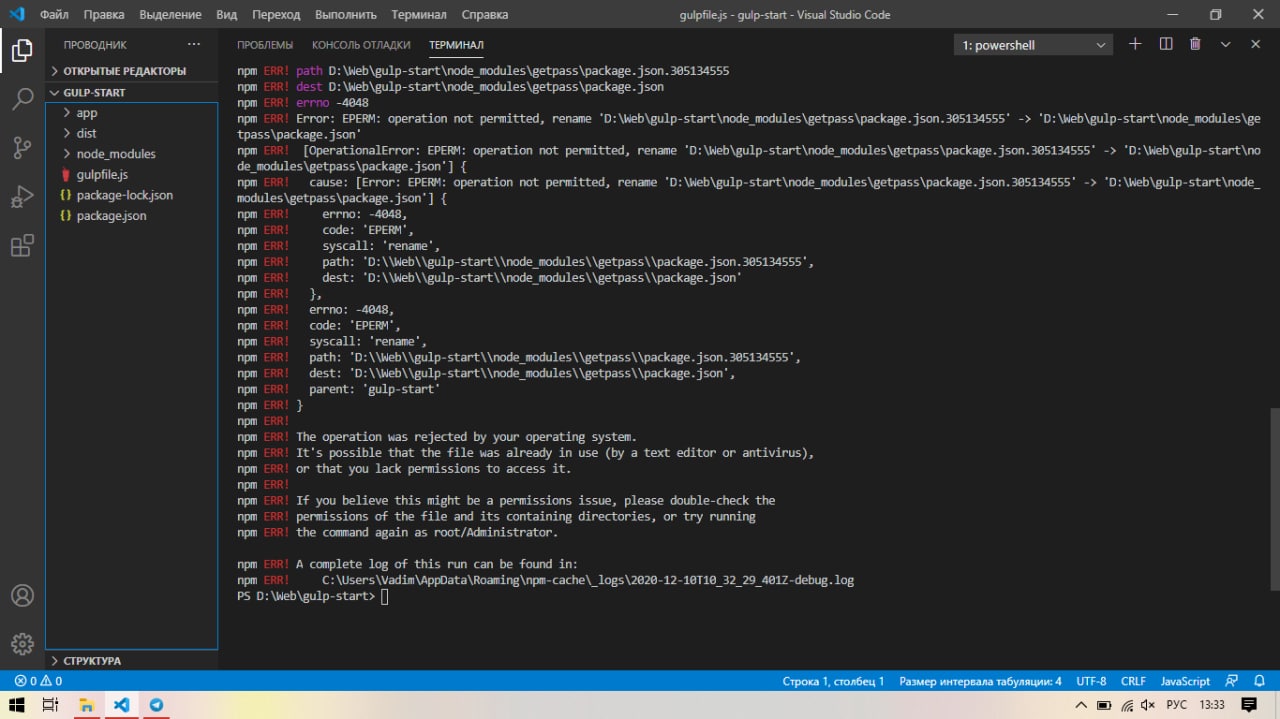Click the taskbar clock showing 13:33
Screen dimensions: 1280x719
click(x=1211, y=705)
